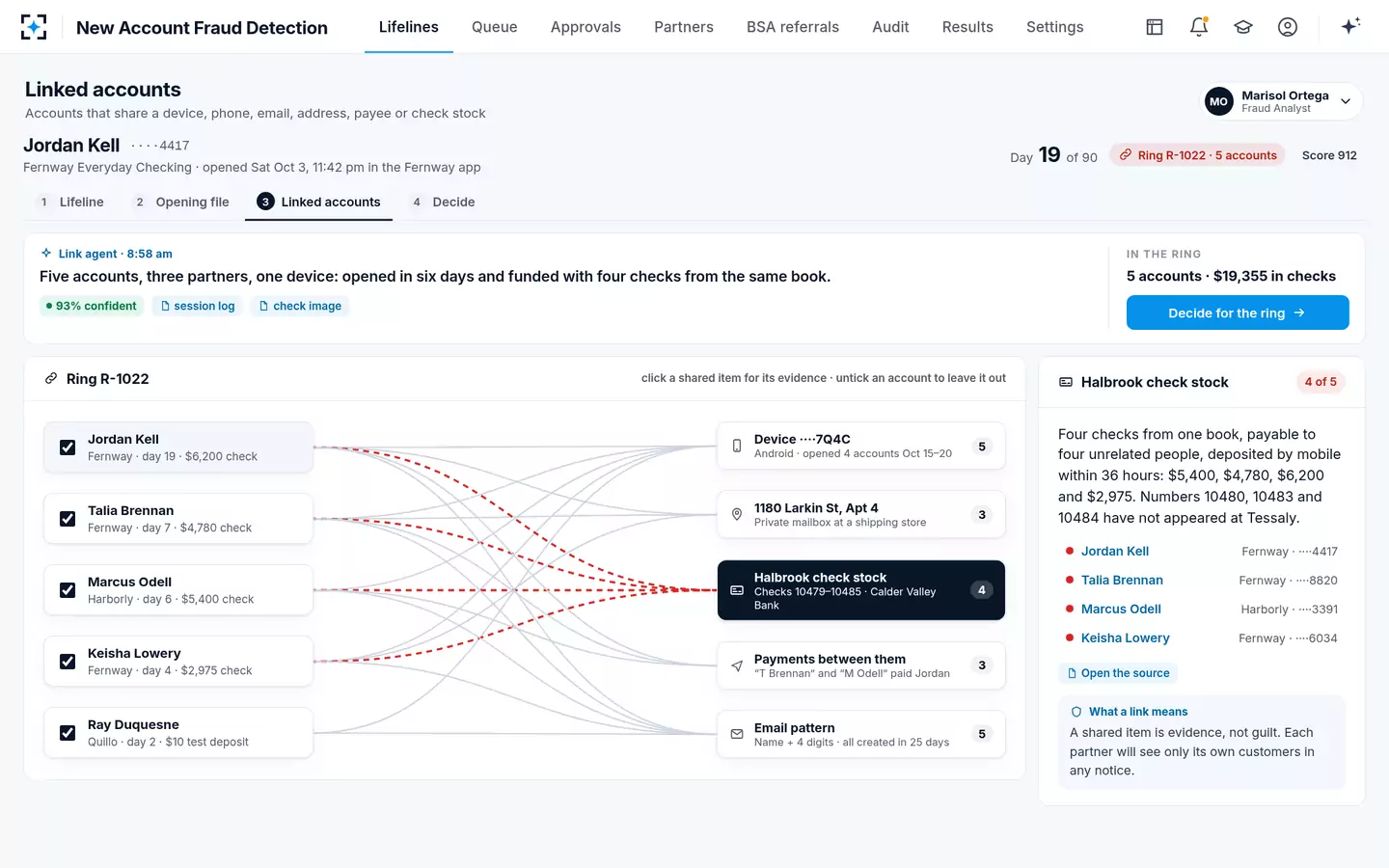
Task: Click Decide for the ring button
Action: 1238,313
